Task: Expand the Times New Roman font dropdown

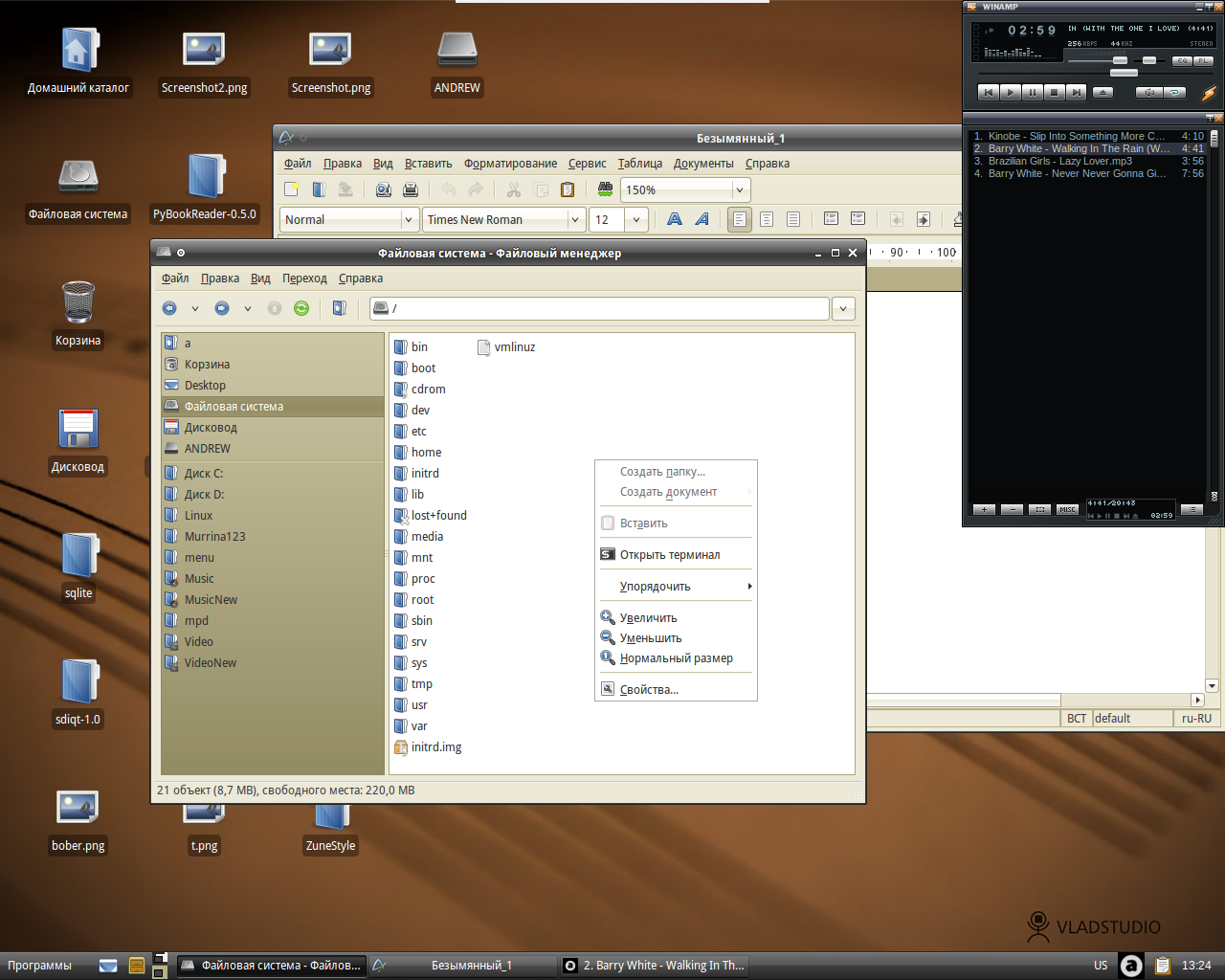Action: point(574,219)
